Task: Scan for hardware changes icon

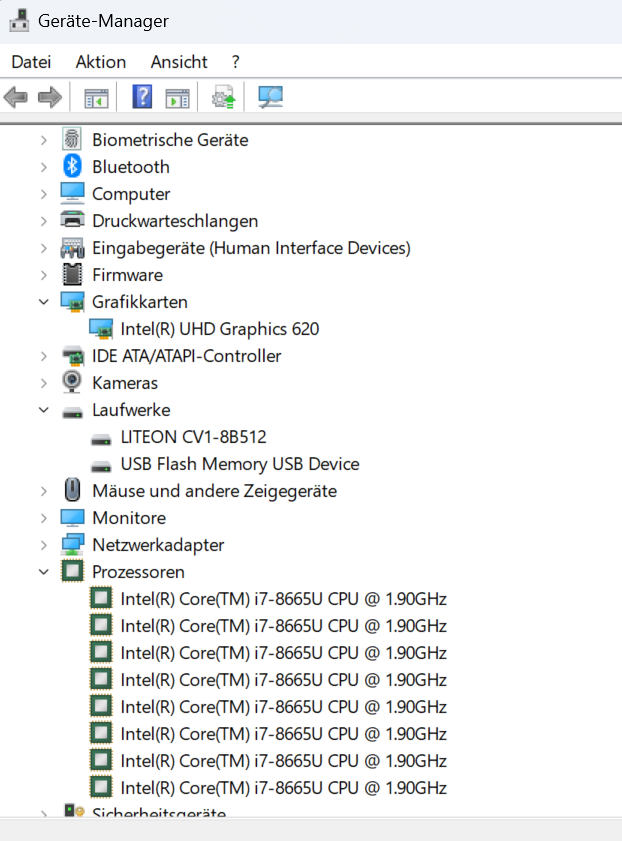Action: click(270, 97)
